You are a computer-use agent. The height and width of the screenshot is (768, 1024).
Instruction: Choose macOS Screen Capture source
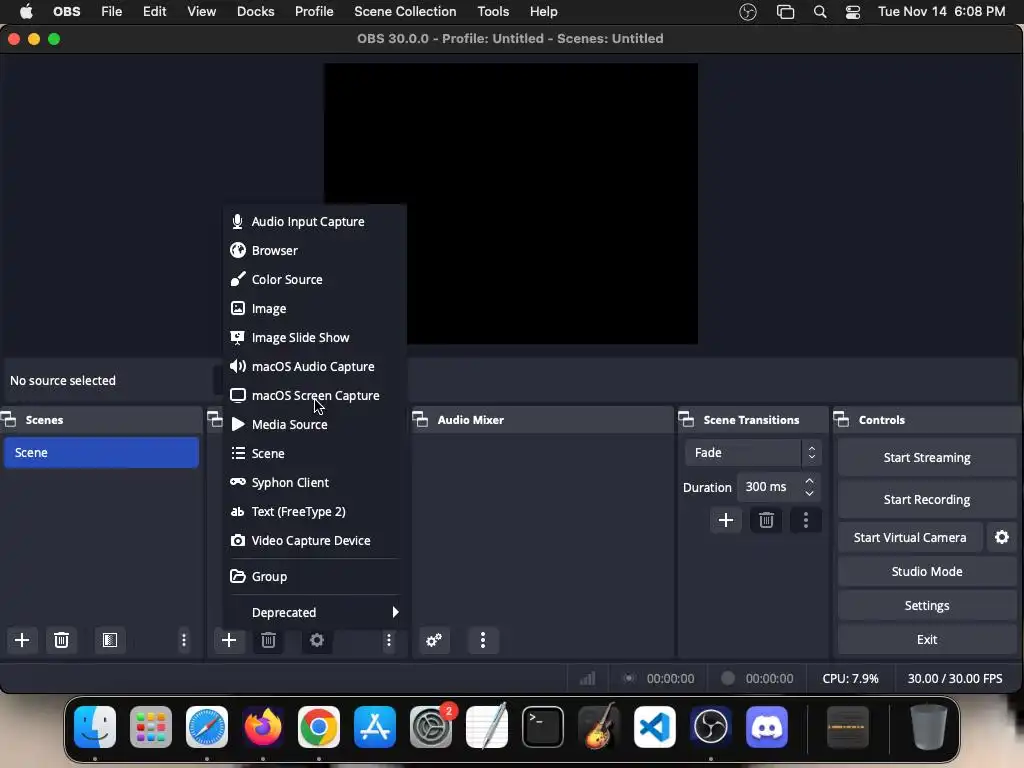315,395
